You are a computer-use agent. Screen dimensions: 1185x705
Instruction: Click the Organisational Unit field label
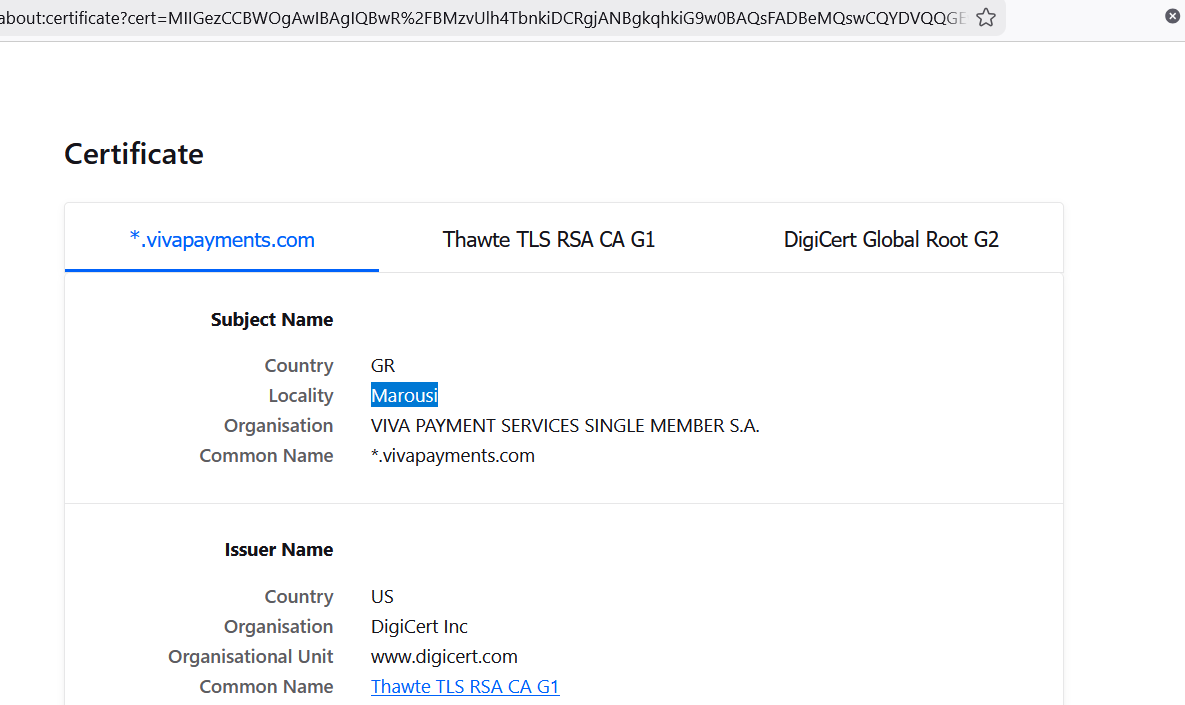click(251, 657)
